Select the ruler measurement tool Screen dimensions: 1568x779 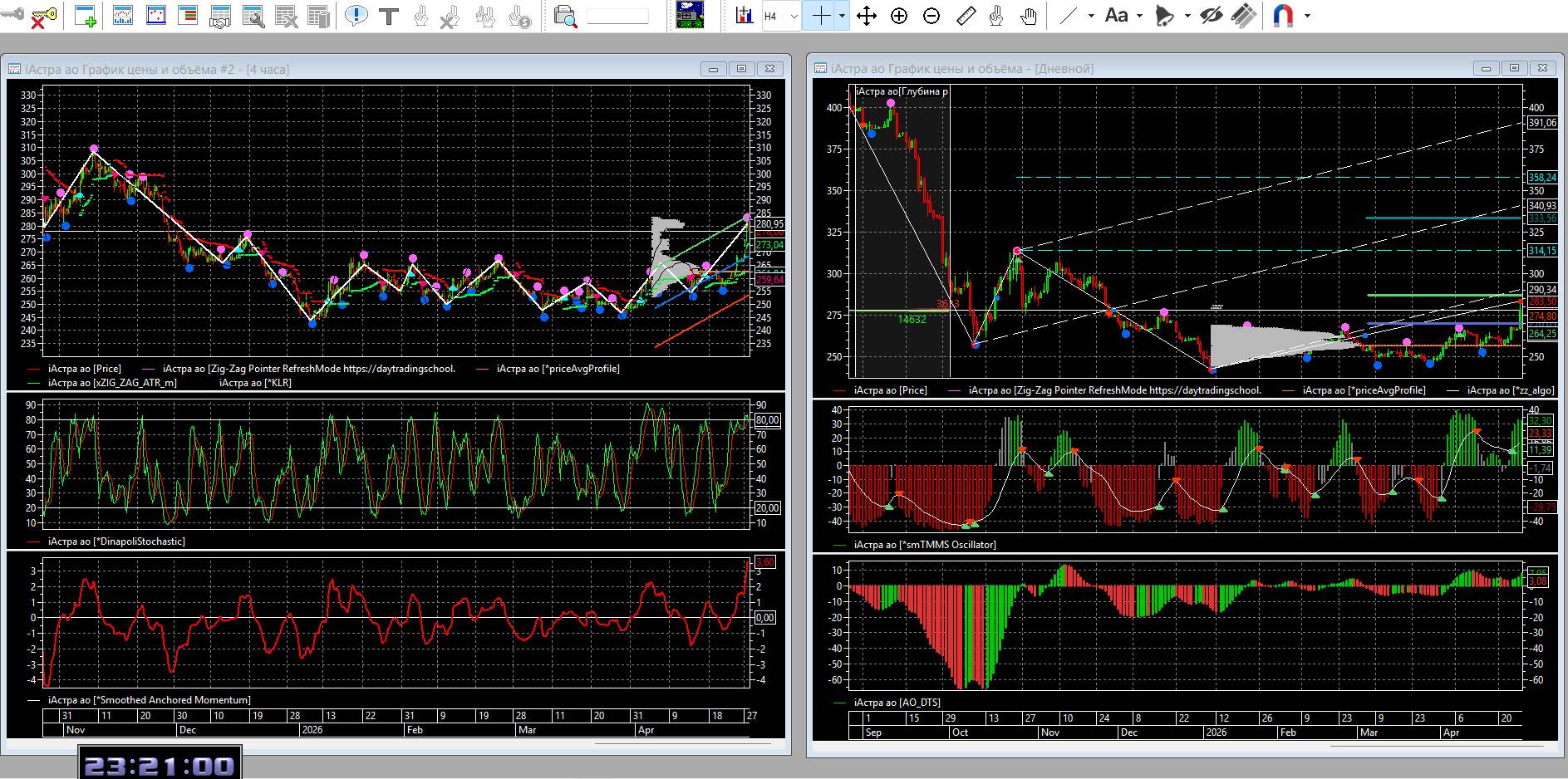pyautogui.click(x=966, y=16)
